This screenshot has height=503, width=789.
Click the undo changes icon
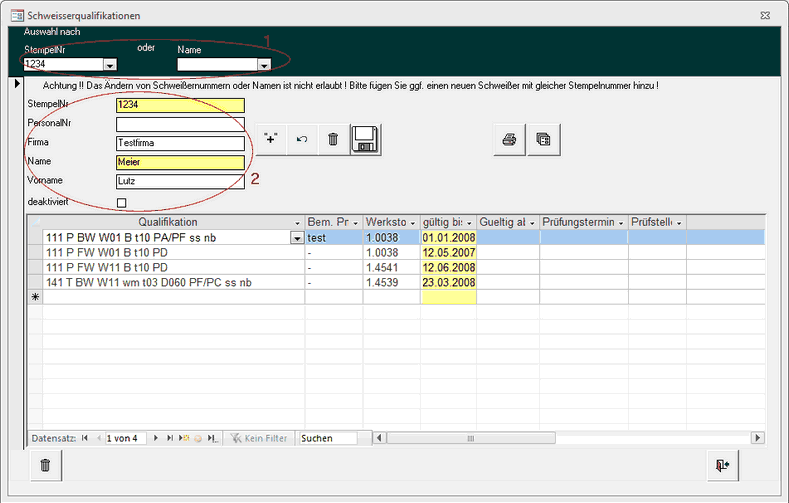click(301, 140)
